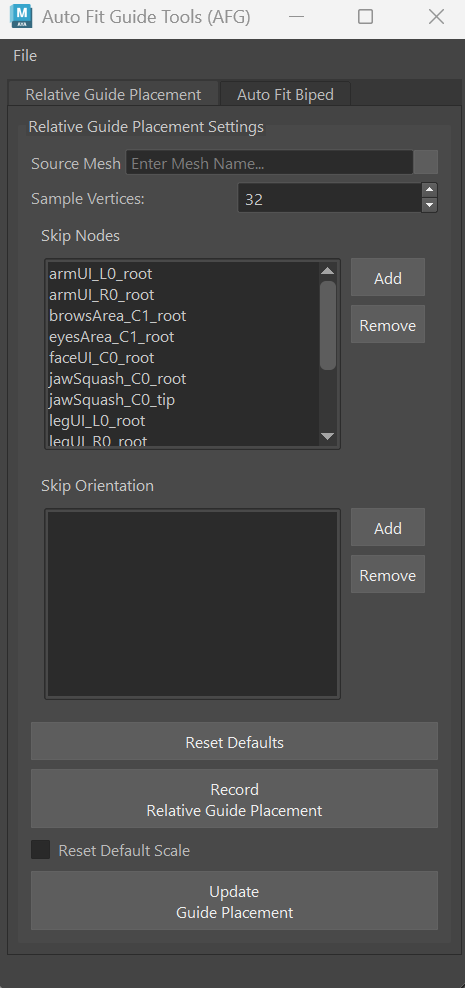Click Skip Nodes scrollbar up arrow

pyautogui.click(x=328, y=271)
